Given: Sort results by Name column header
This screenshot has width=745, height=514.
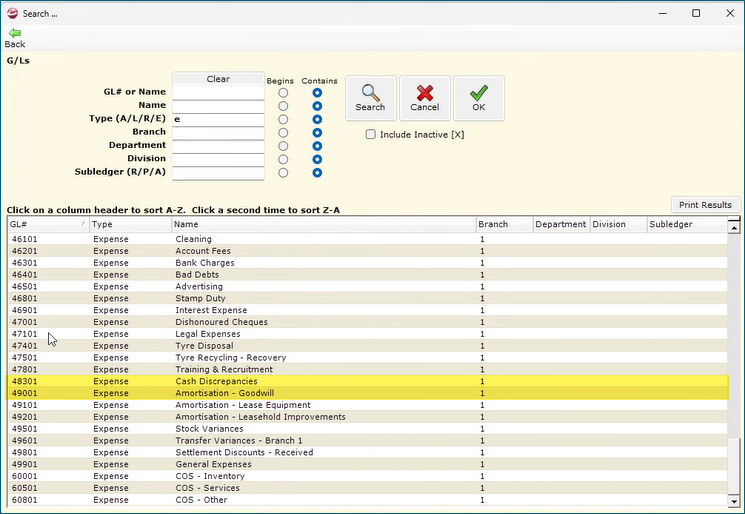Looking at the screenshot, I should tap(324, 224).
